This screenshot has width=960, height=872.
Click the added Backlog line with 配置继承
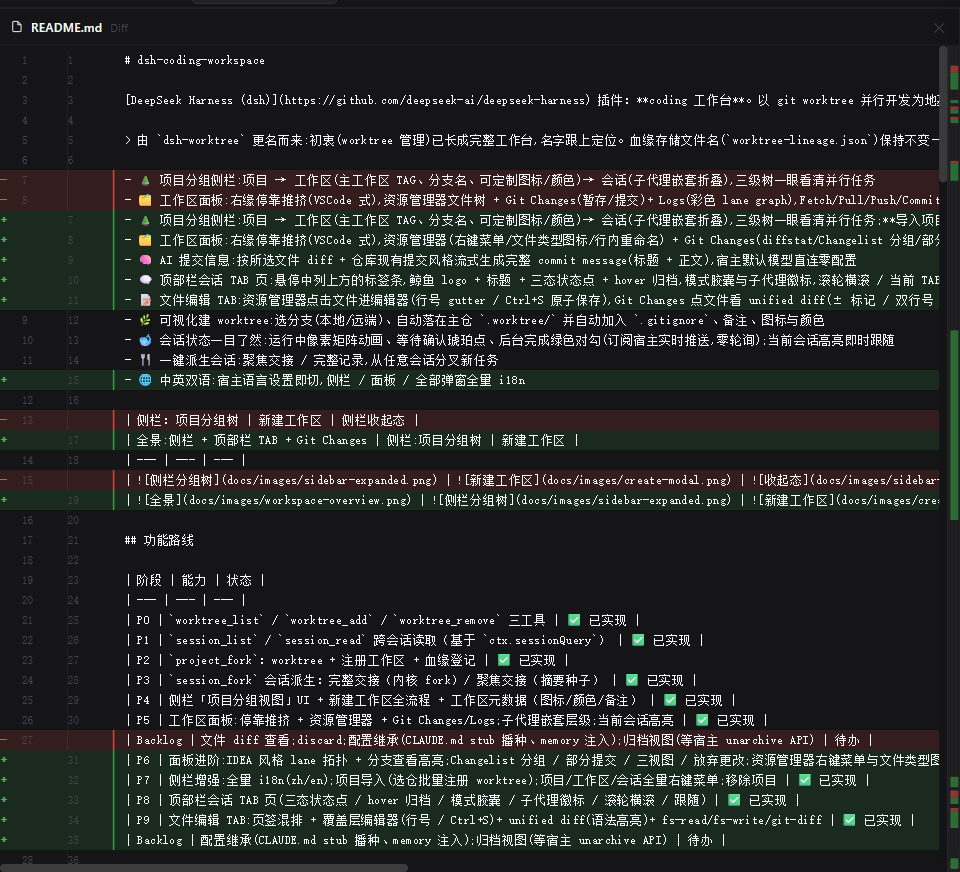click(x=426, y=840)
